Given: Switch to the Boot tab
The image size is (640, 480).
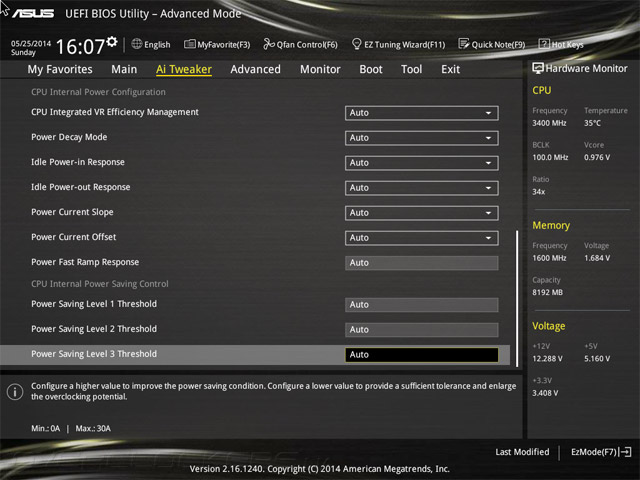Looking at the screenshot, I should coord(371,69).
